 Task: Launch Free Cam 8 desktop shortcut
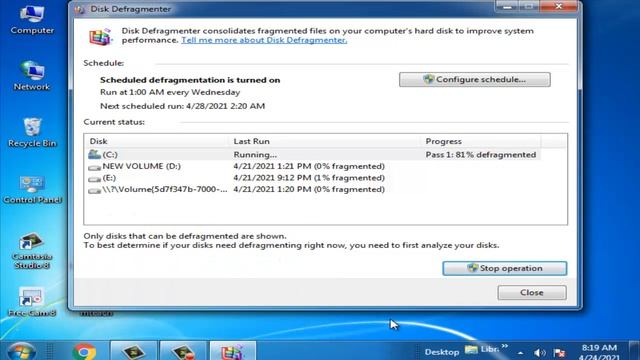tap(32, 302)
